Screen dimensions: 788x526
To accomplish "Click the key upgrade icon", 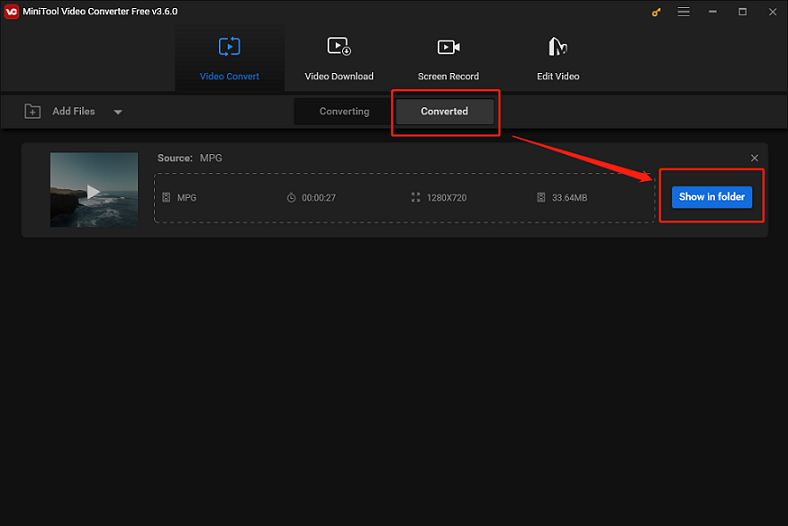I will coord(656,12).
